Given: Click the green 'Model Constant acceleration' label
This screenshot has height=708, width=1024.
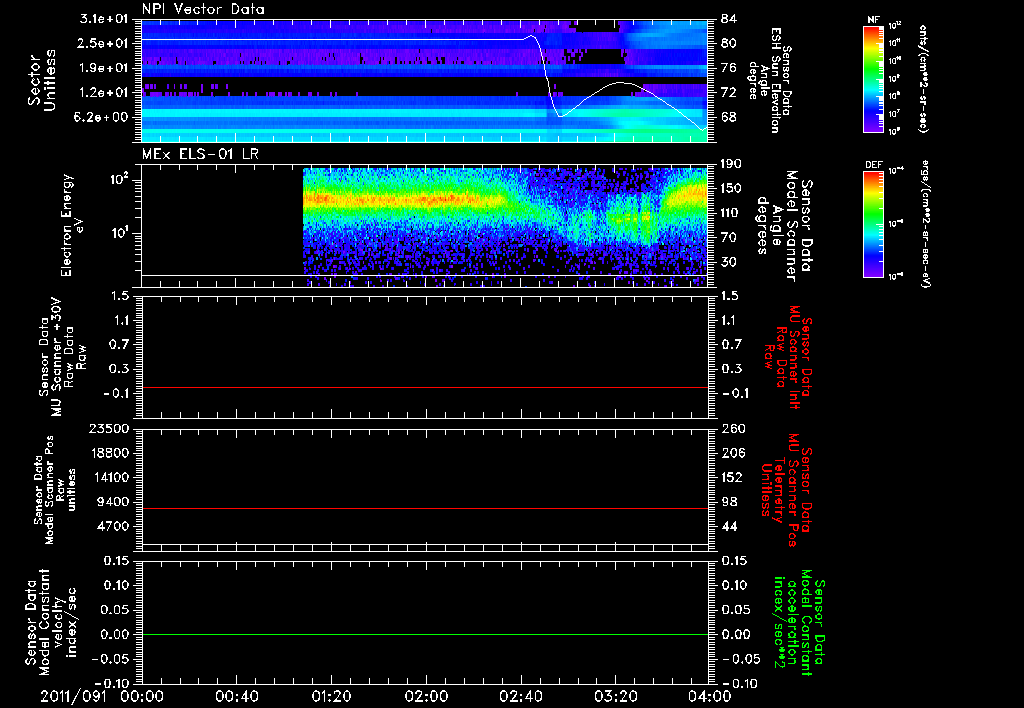Looking at the screenshot, I should click(799, 622).
